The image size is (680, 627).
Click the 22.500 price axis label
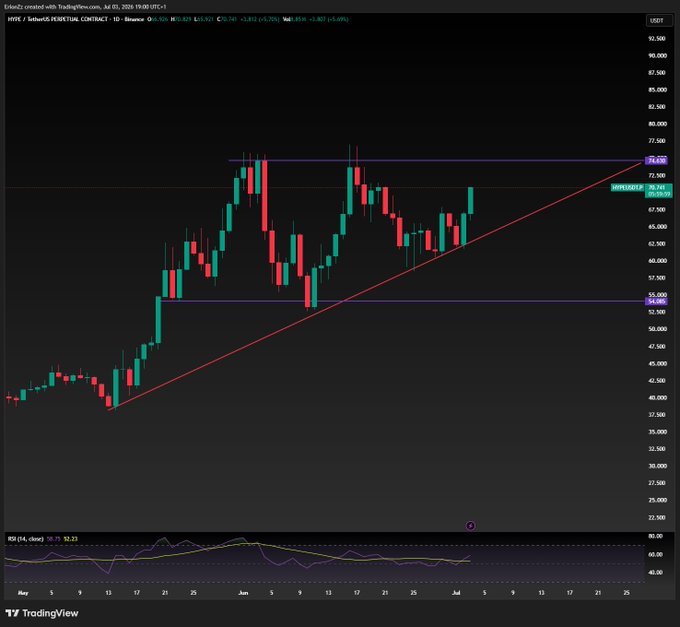click(657, 518)
